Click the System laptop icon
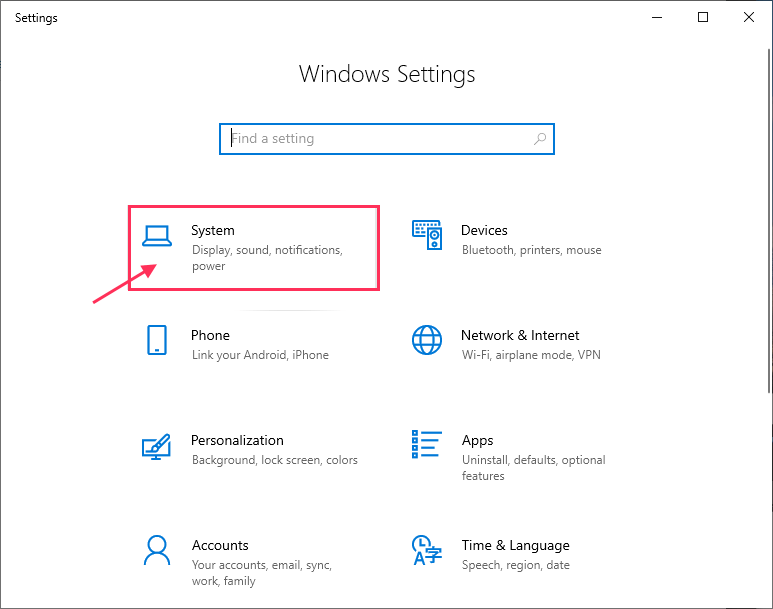Screen dimensions: 773x609 pos(157,236)
